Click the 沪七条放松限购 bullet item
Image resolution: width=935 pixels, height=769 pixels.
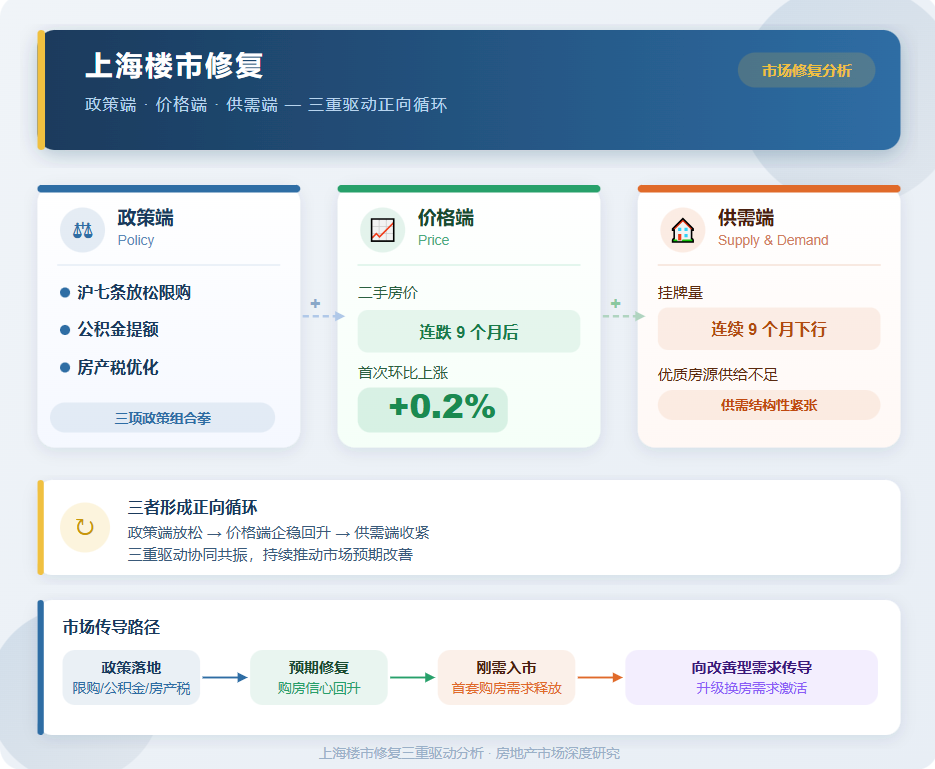pyautogui.click(x=126, y=293)
